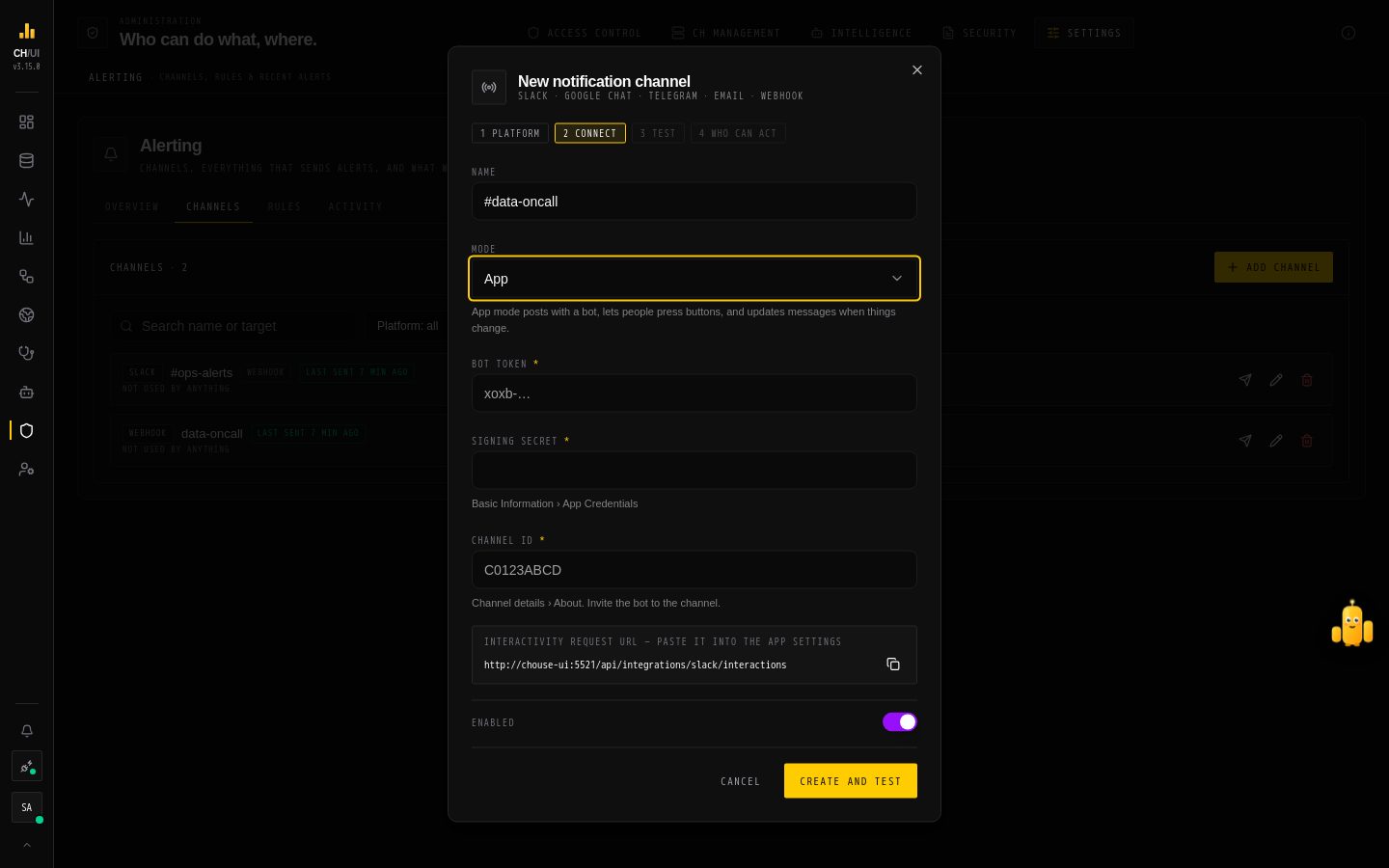Cancel the new notification channel dialog
Screen dimensions: 1389x868
pyautogui.click(x=740, y=781)
